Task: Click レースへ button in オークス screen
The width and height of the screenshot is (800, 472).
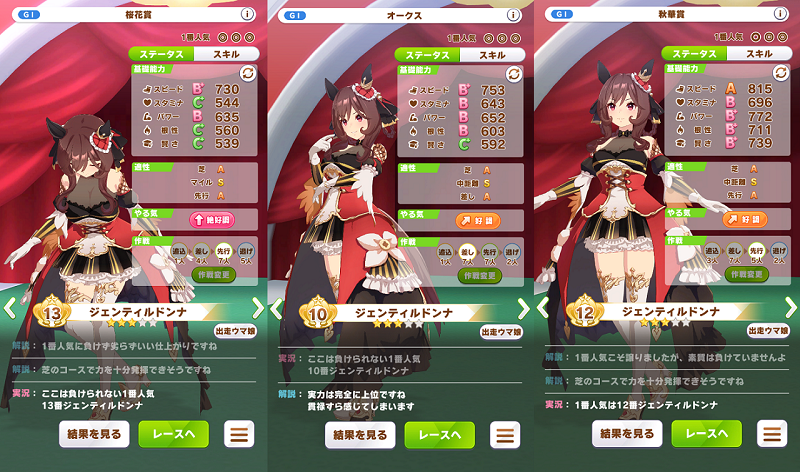Action: click(439, 435)
